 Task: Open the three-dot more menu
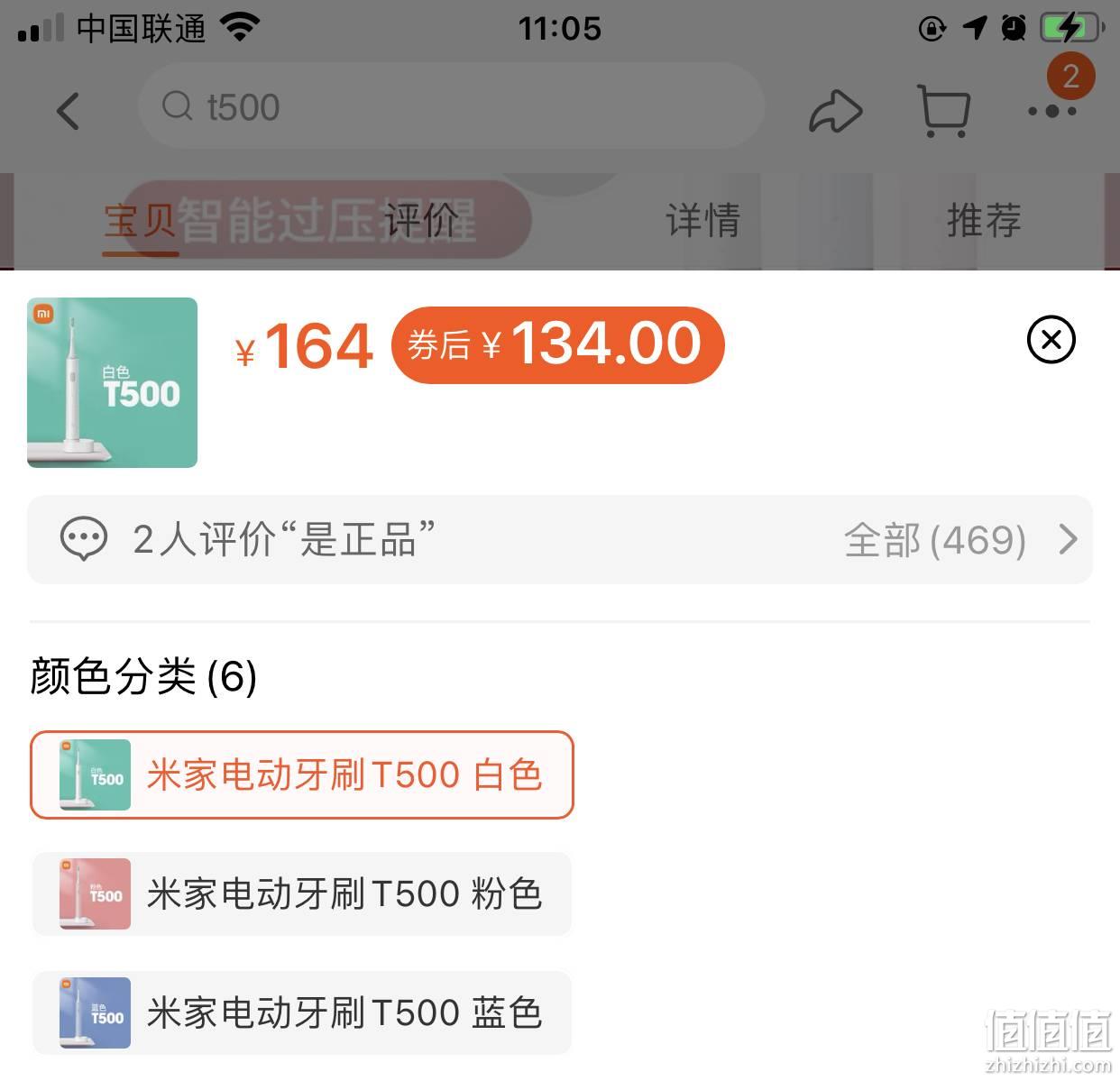pos(1052,112)
